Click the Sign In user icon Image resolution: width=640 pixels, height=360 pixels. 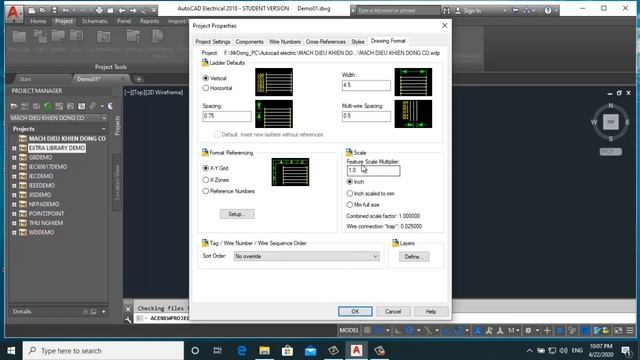458,11
